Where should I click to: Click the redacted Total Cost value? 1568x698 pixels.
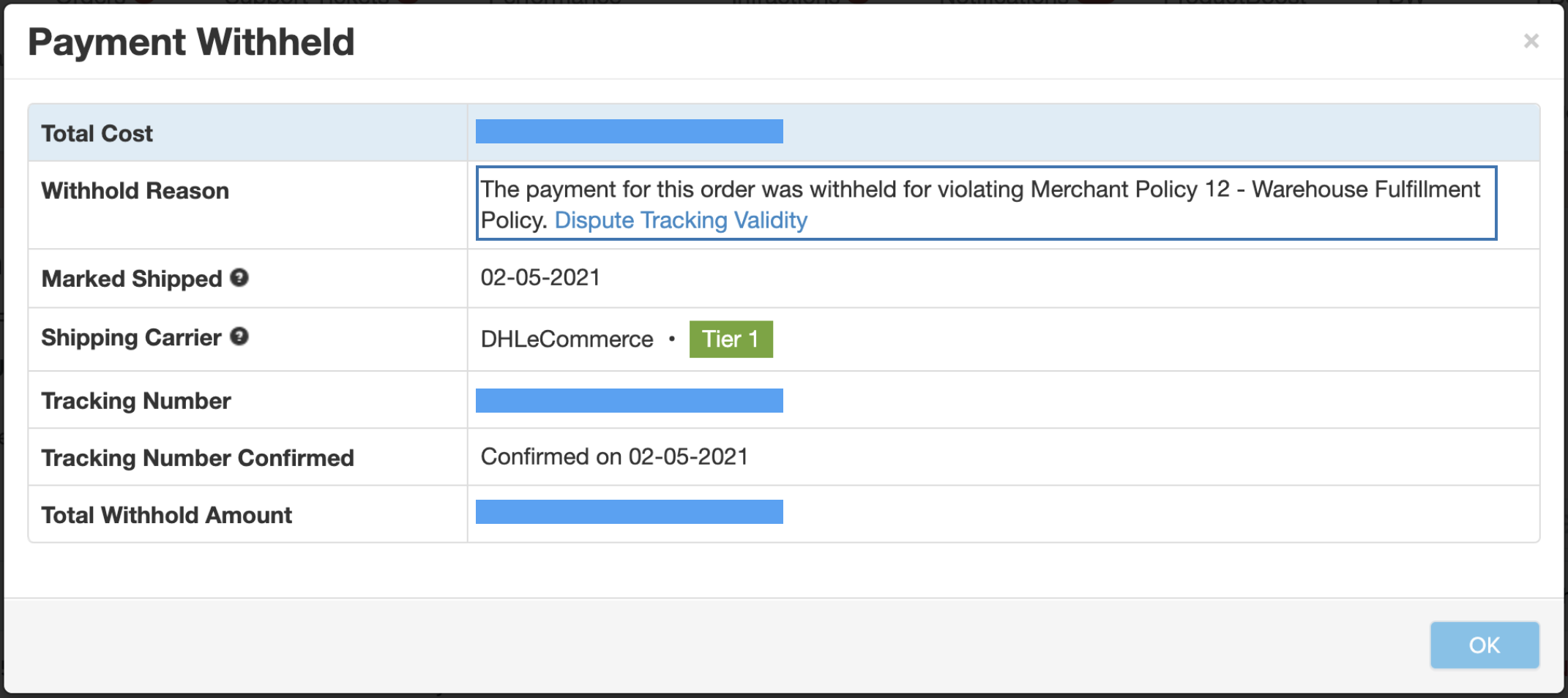(629, 132)
